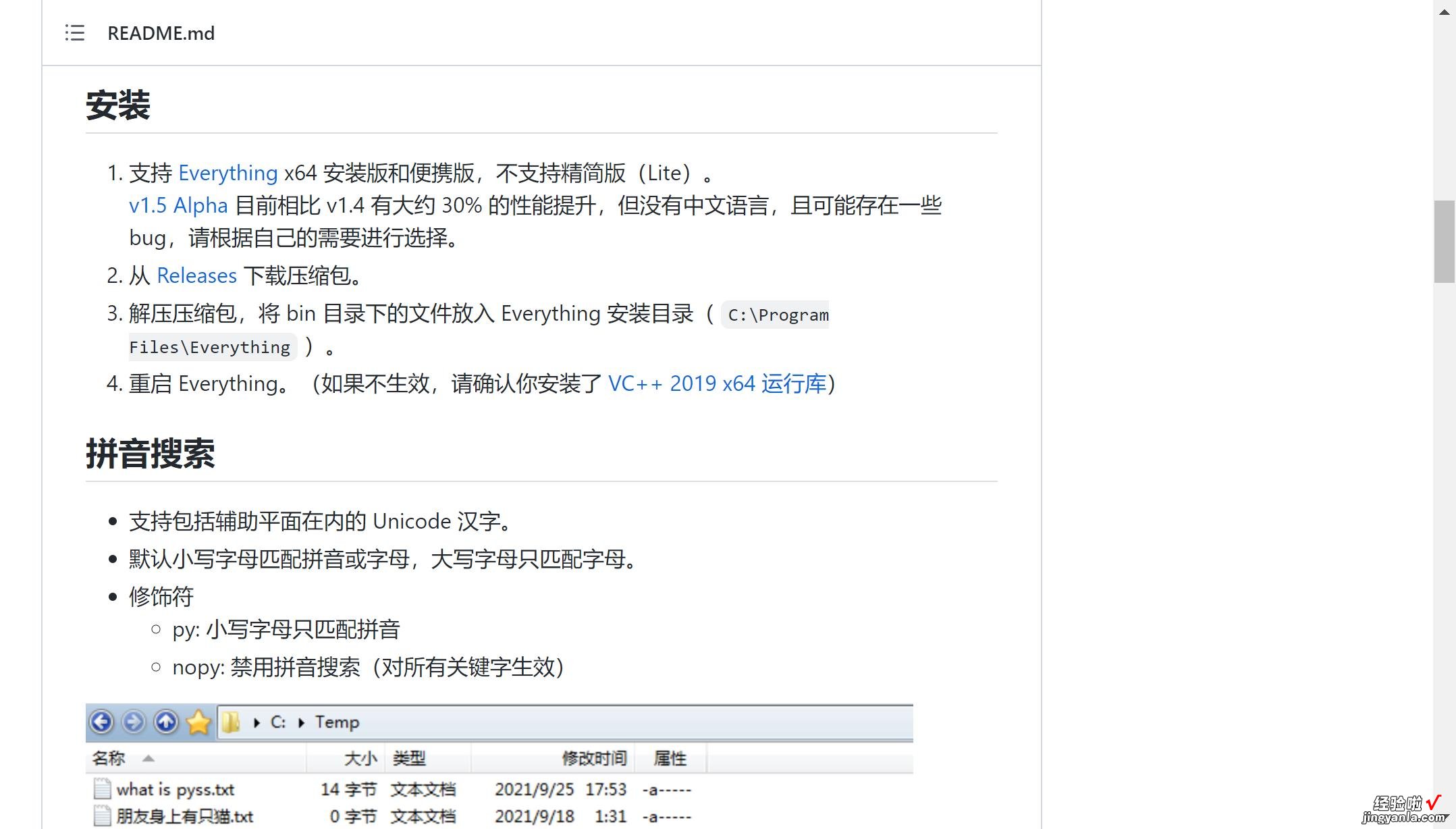Click the 修改时间 column header
The width and height of the screenshot is (1456, 829).
click(594, 758)
